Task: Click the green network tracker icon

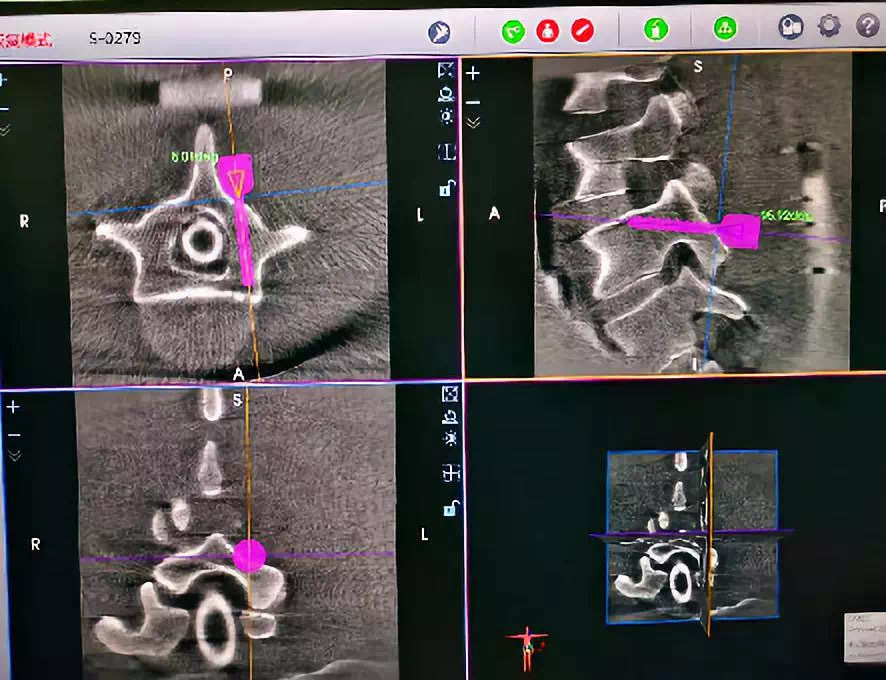Action: coord(725,29)
